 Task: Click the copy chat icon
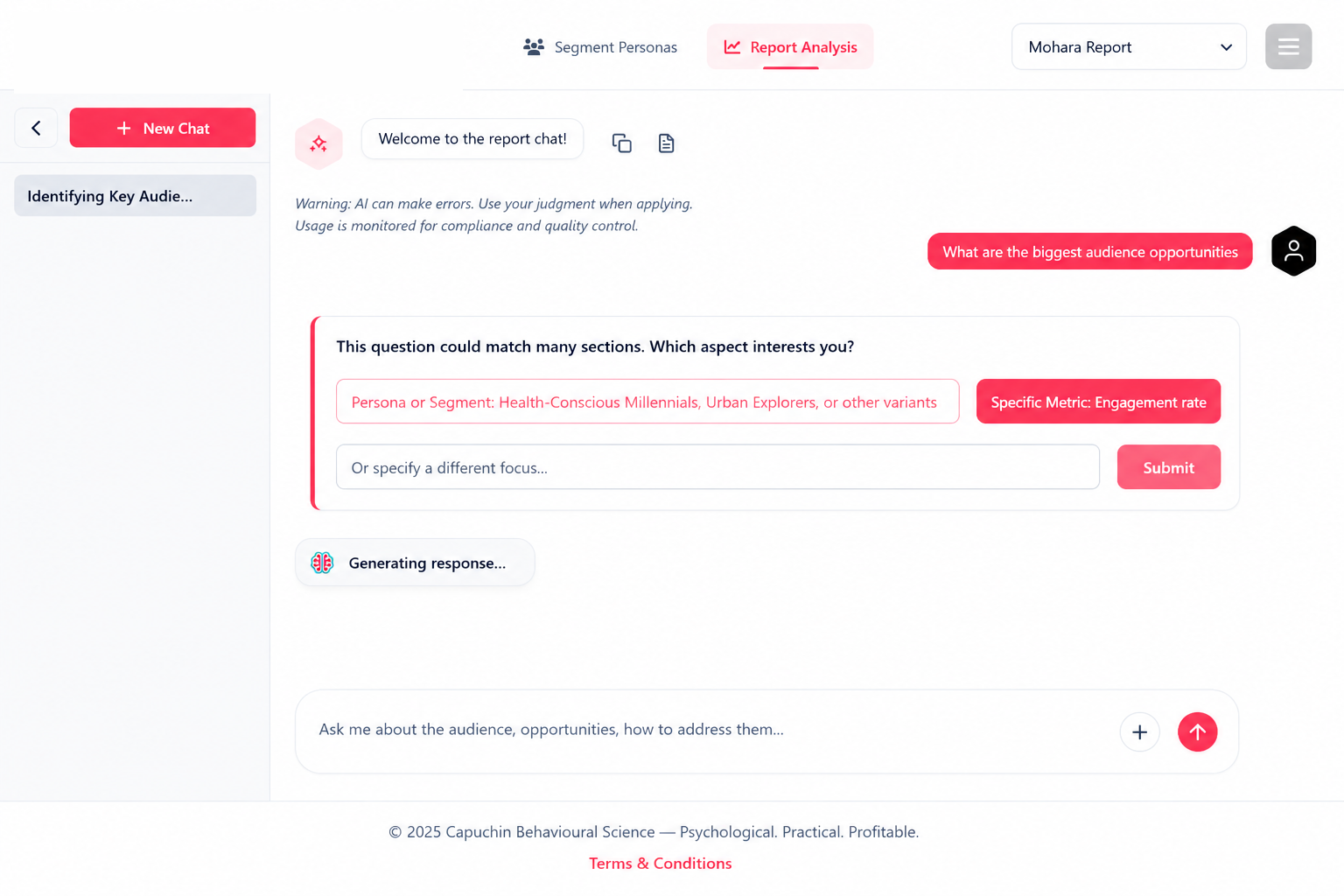pos(621,143)
